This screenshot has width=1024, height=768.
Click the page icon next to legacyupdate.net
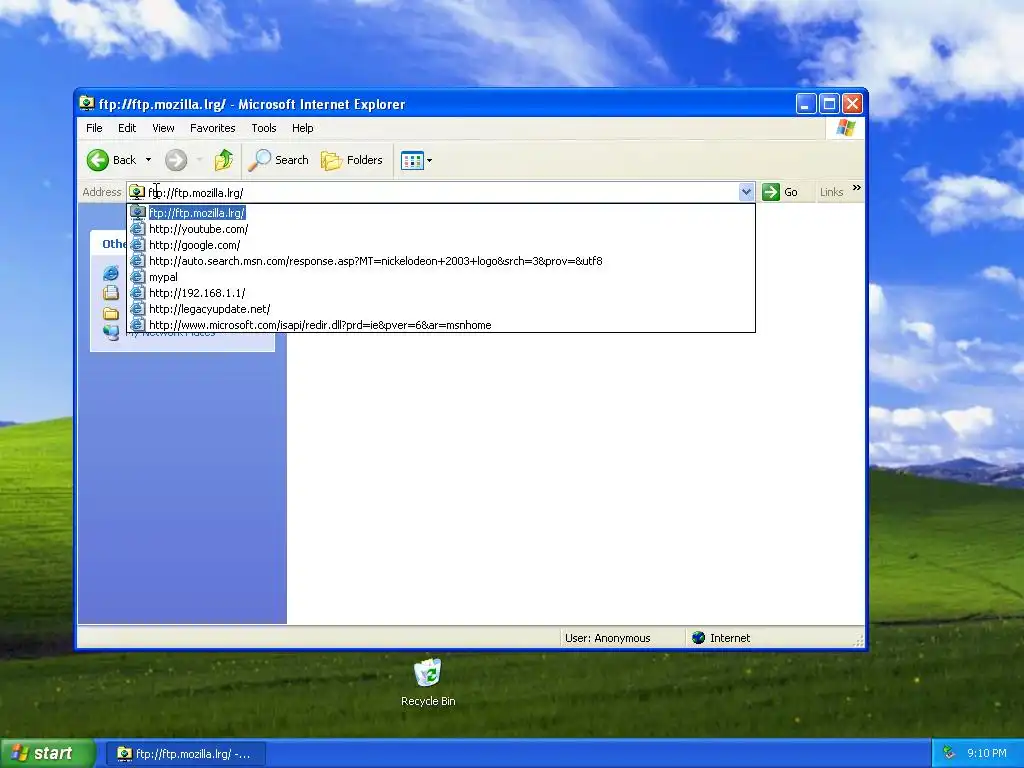[137, 309]
